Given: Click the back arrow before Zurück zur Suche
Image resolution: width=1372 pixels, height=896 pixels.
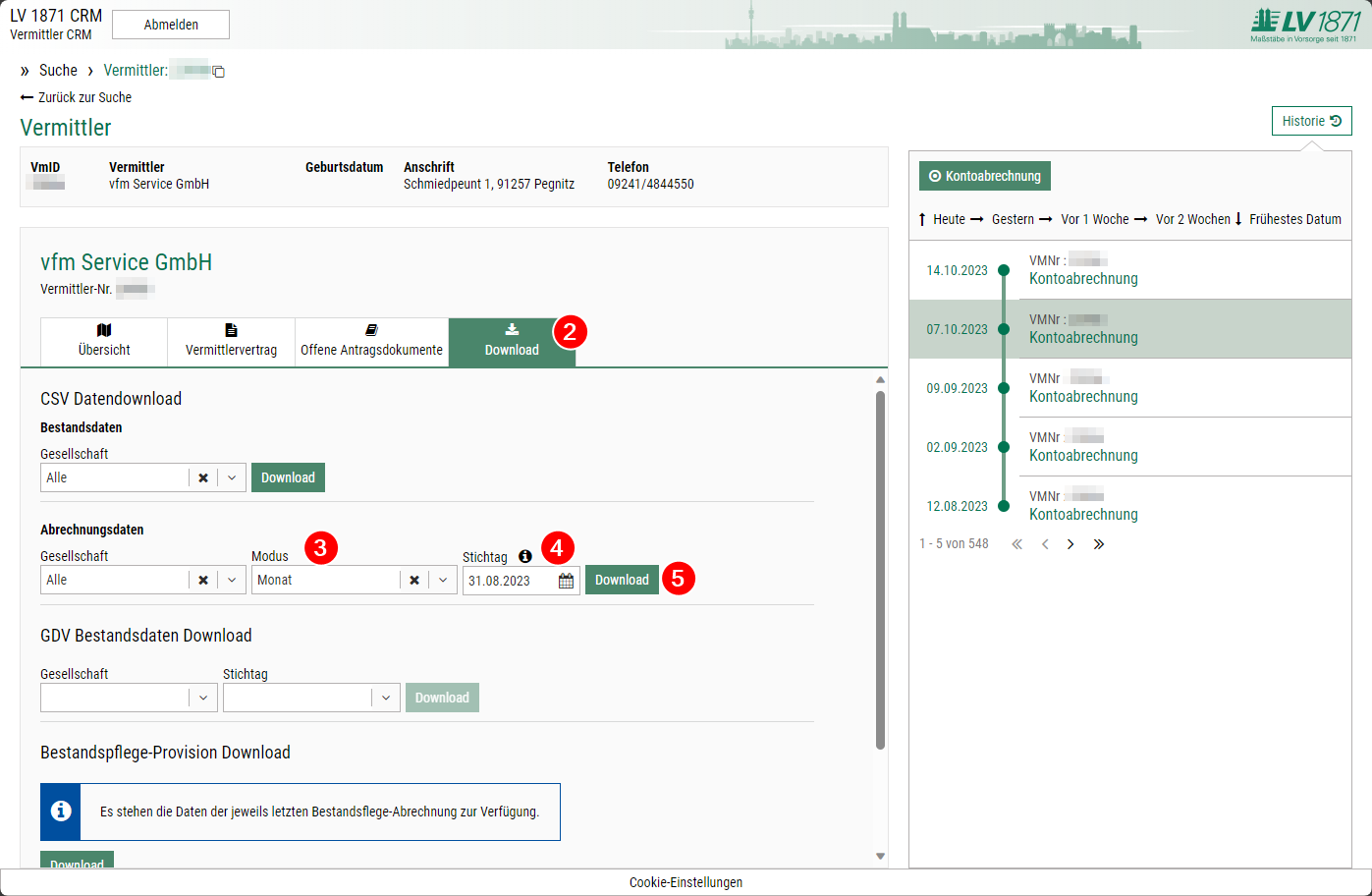Looking at the screenshot, I should pyautogui.click(x=27, y=97).
